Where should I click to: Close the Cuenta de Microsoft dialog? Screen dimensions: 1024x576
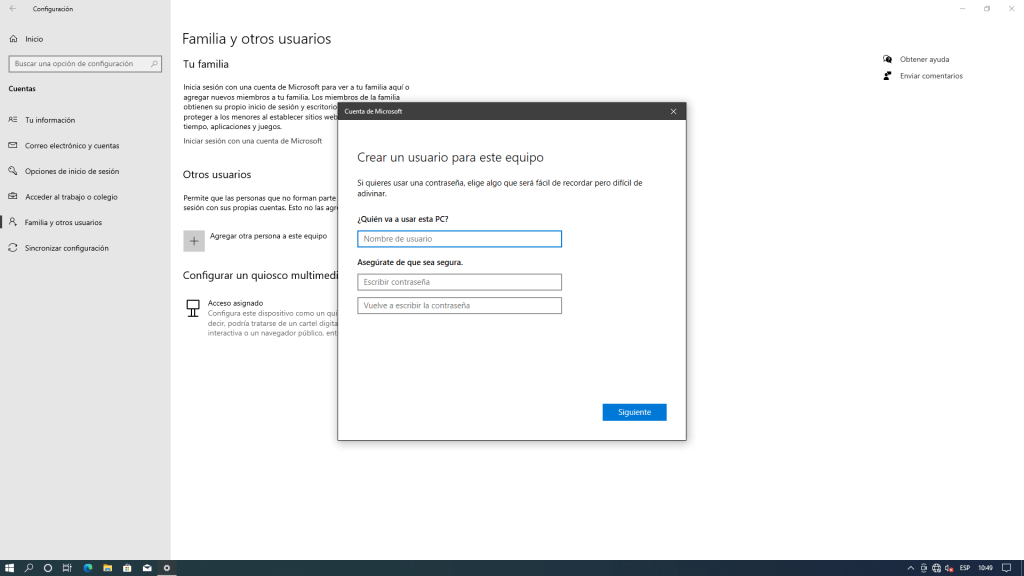(x=673, y=111)
